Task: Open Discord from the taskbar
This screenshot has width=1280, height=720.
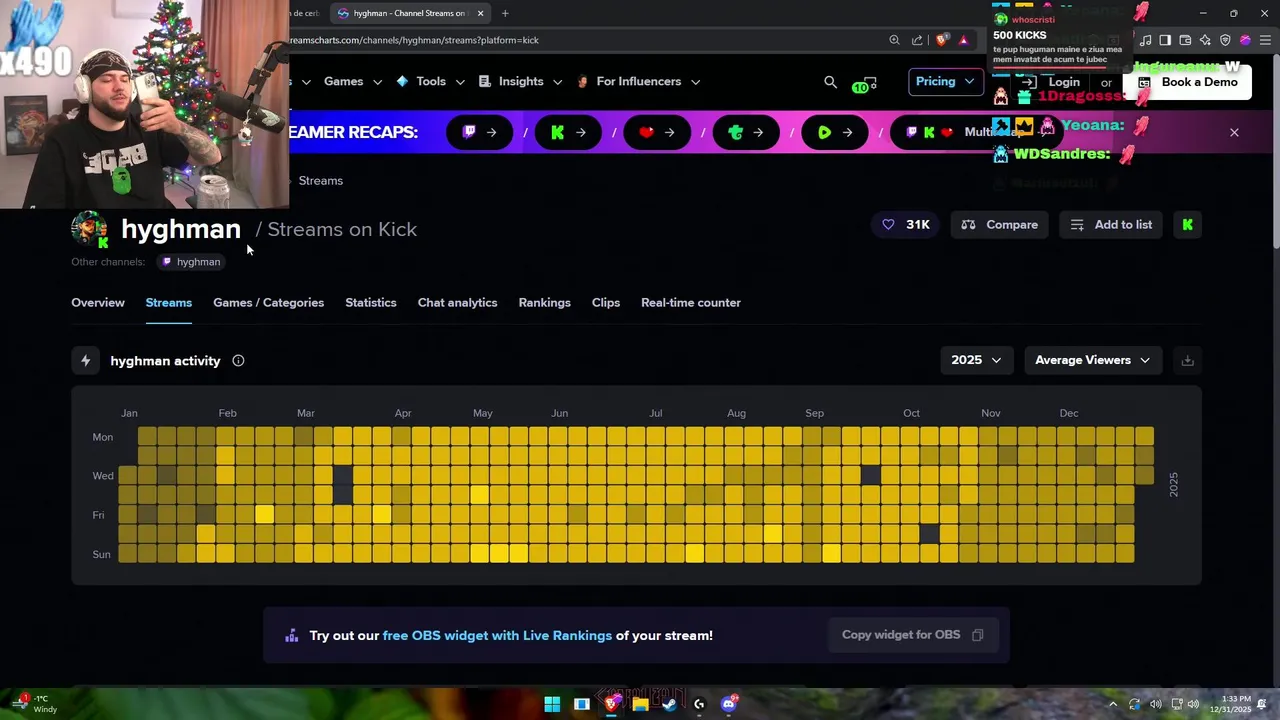Action: [729, 704]
